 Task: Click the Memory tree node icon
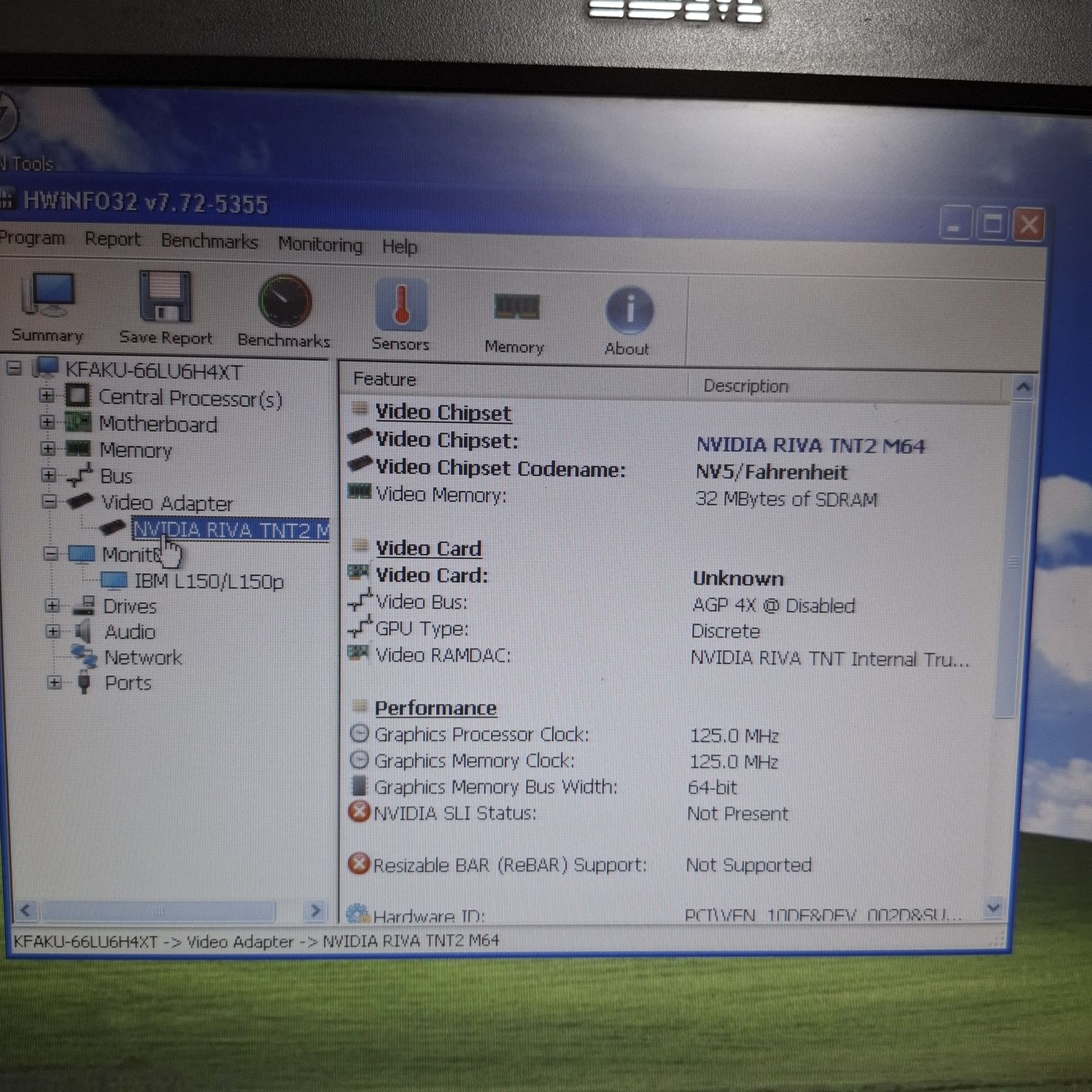click(78, 449)
